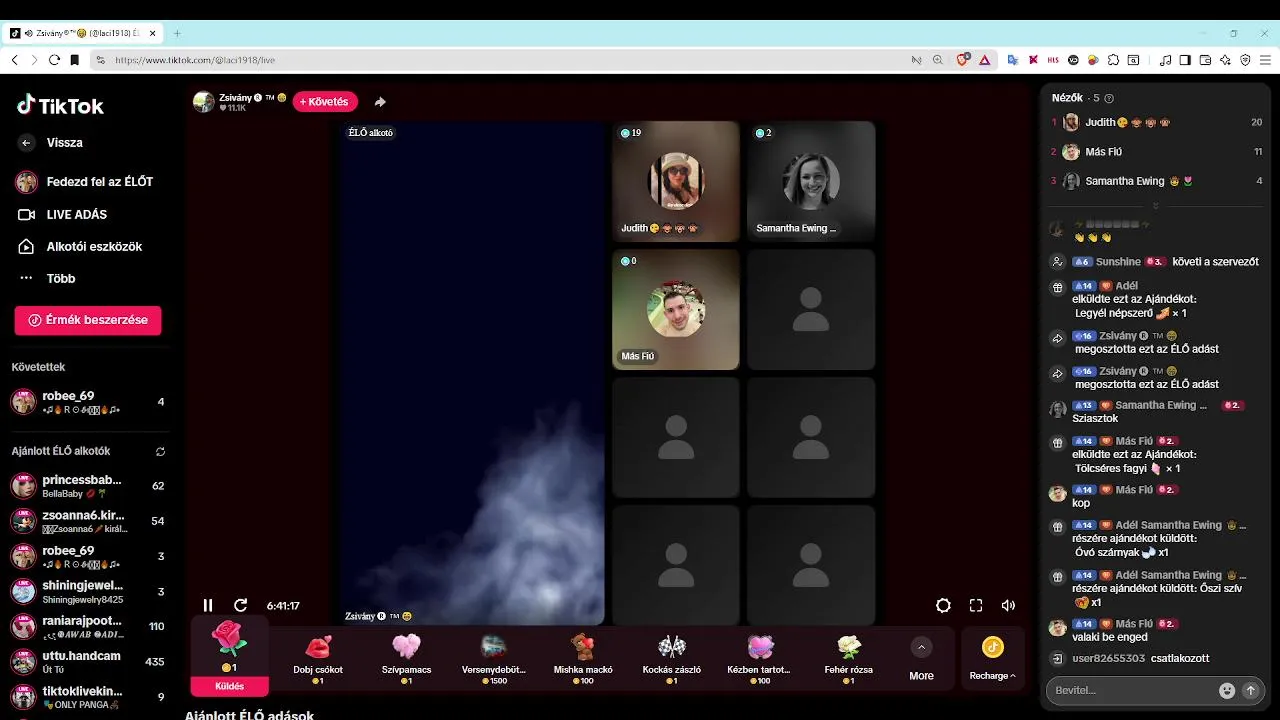The image size is (1280, 720).
Task: Open zsoanna6.kir... live channel
Action: coord(88,521)
